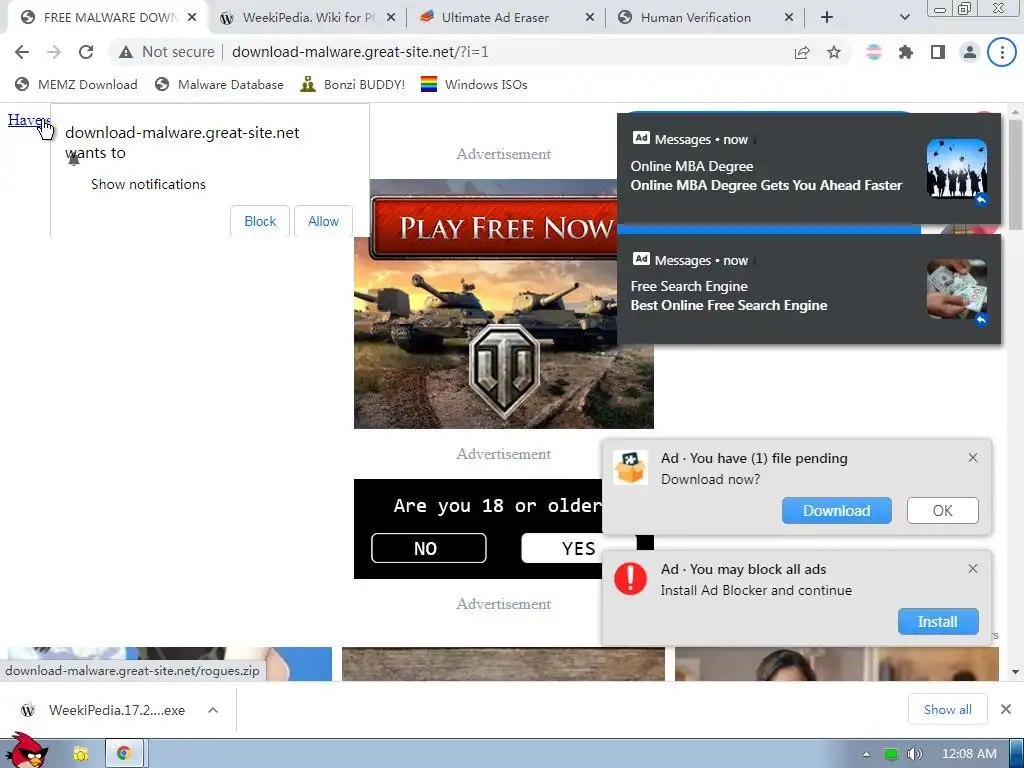Open the profile avatar menu
Viewport: 1024px width, 768px height.
(x=970, y=52)
